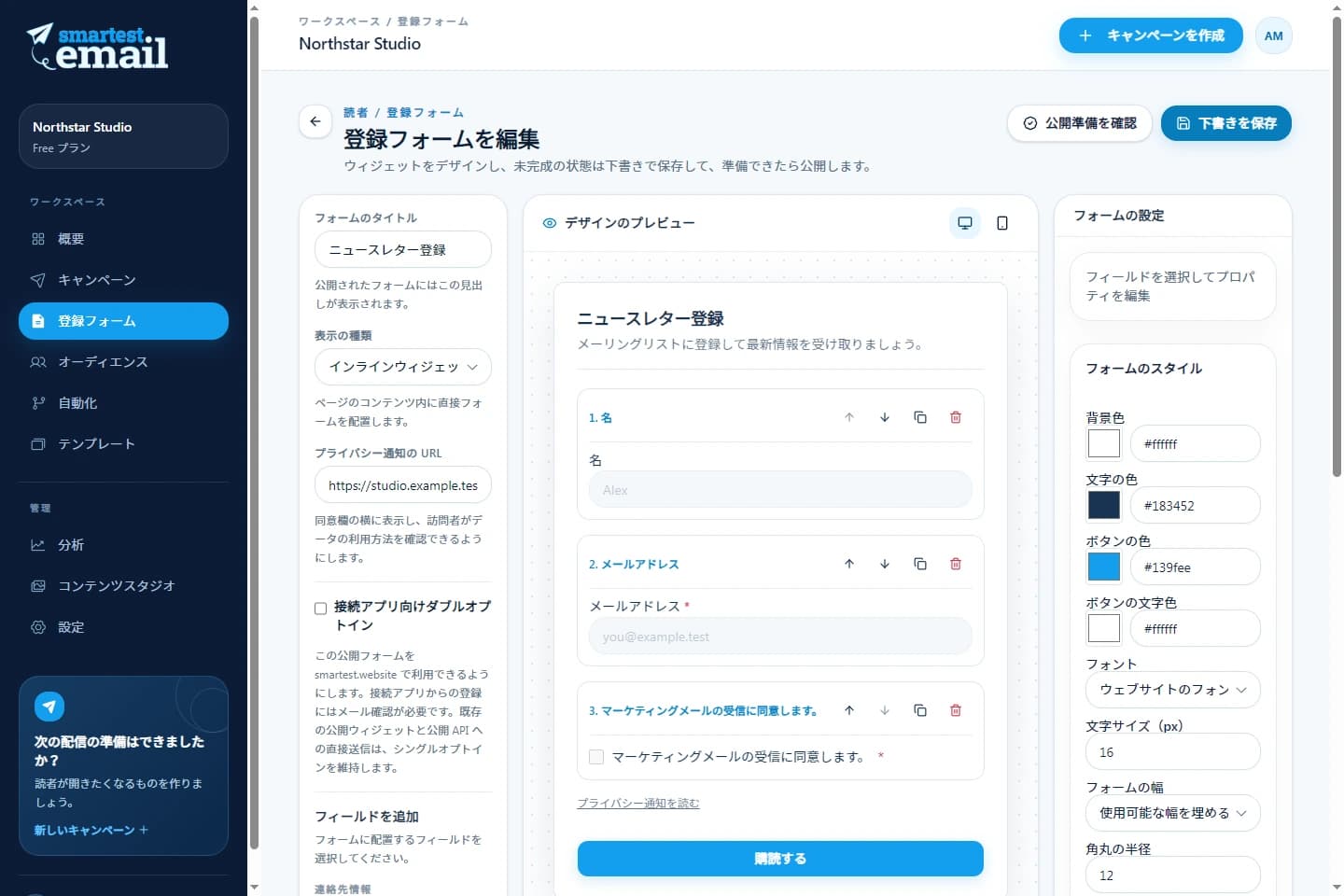Open the AM user avatar

coord(1274,36)
